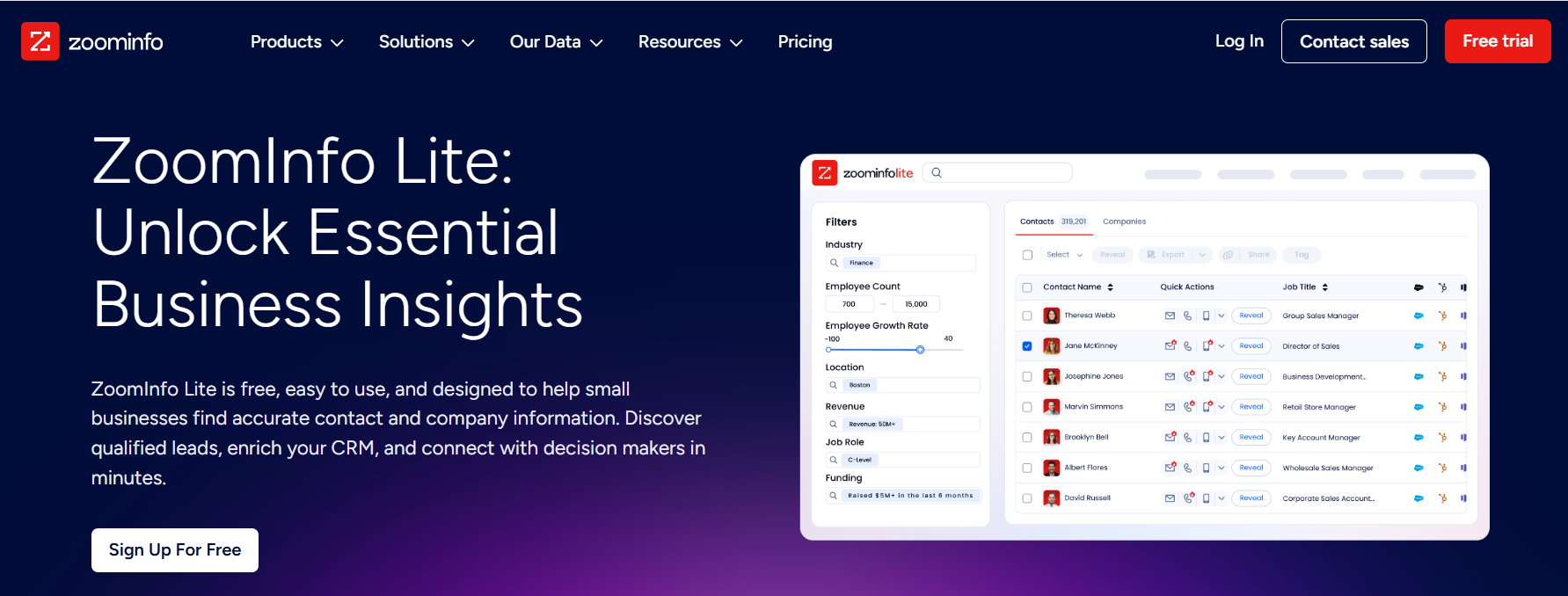Click the email icon for Theresa Webb
This screenshot has width=1568, height=596.
1170,316
